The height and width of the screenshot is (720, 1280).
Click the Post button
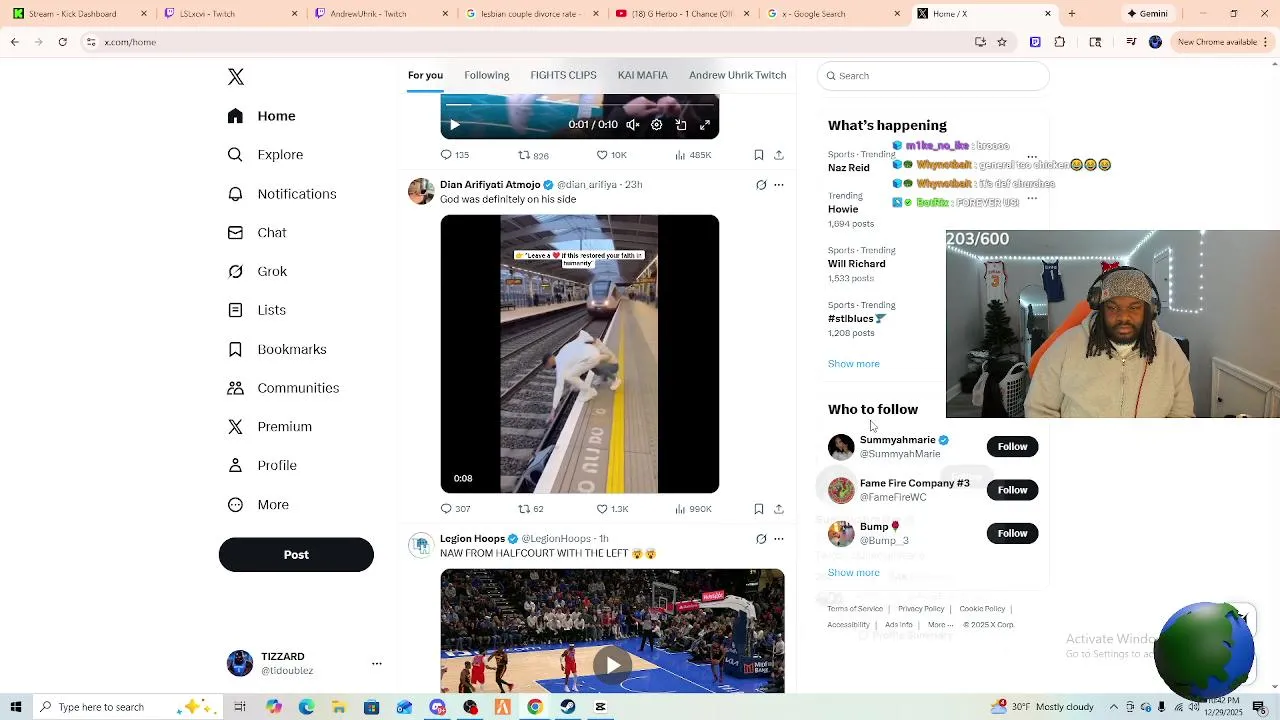tap(296, 555)
